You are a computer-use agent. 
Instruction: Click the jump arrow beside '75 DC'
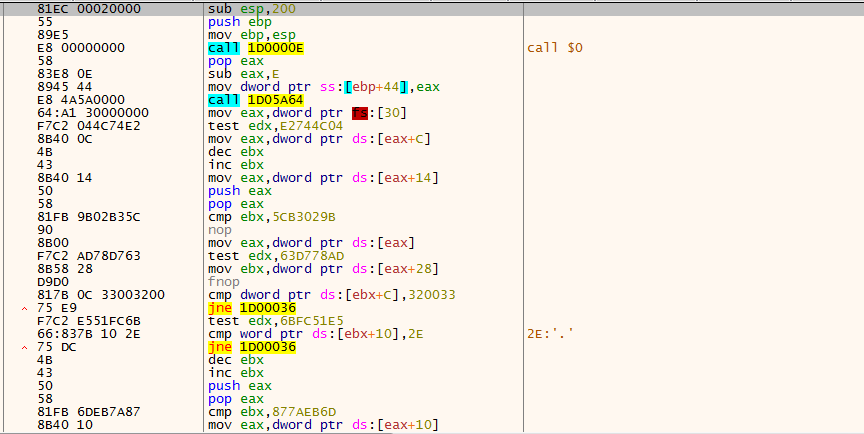point(24,348)
